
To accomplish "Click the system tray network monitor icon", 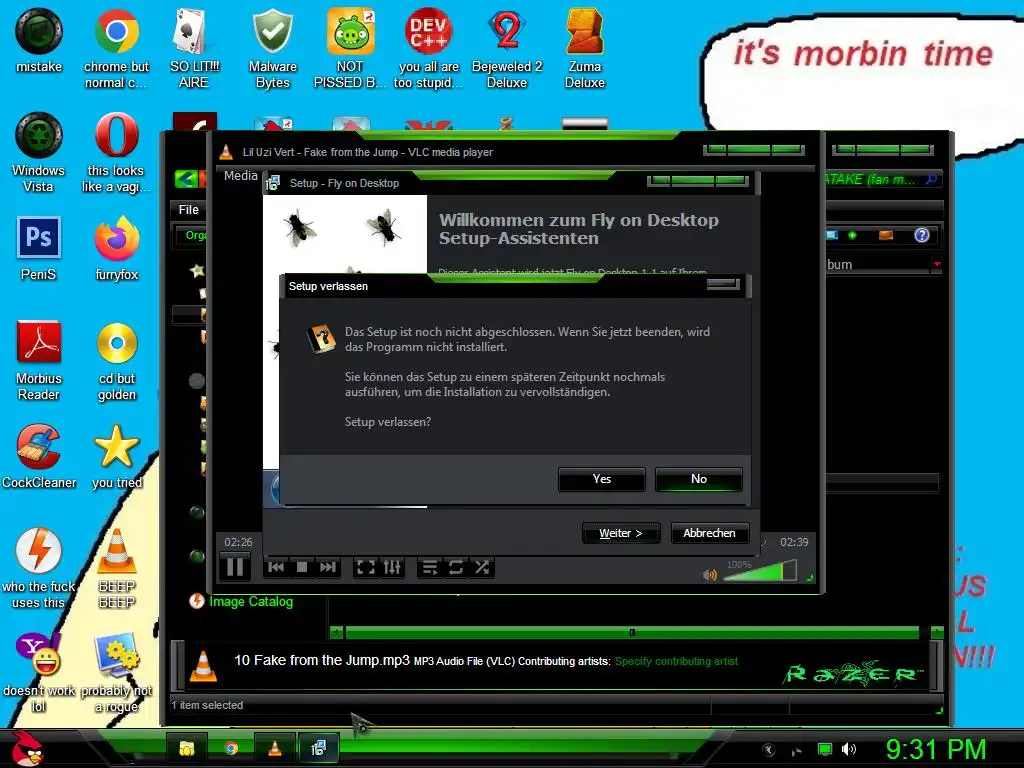I will 825,749.
